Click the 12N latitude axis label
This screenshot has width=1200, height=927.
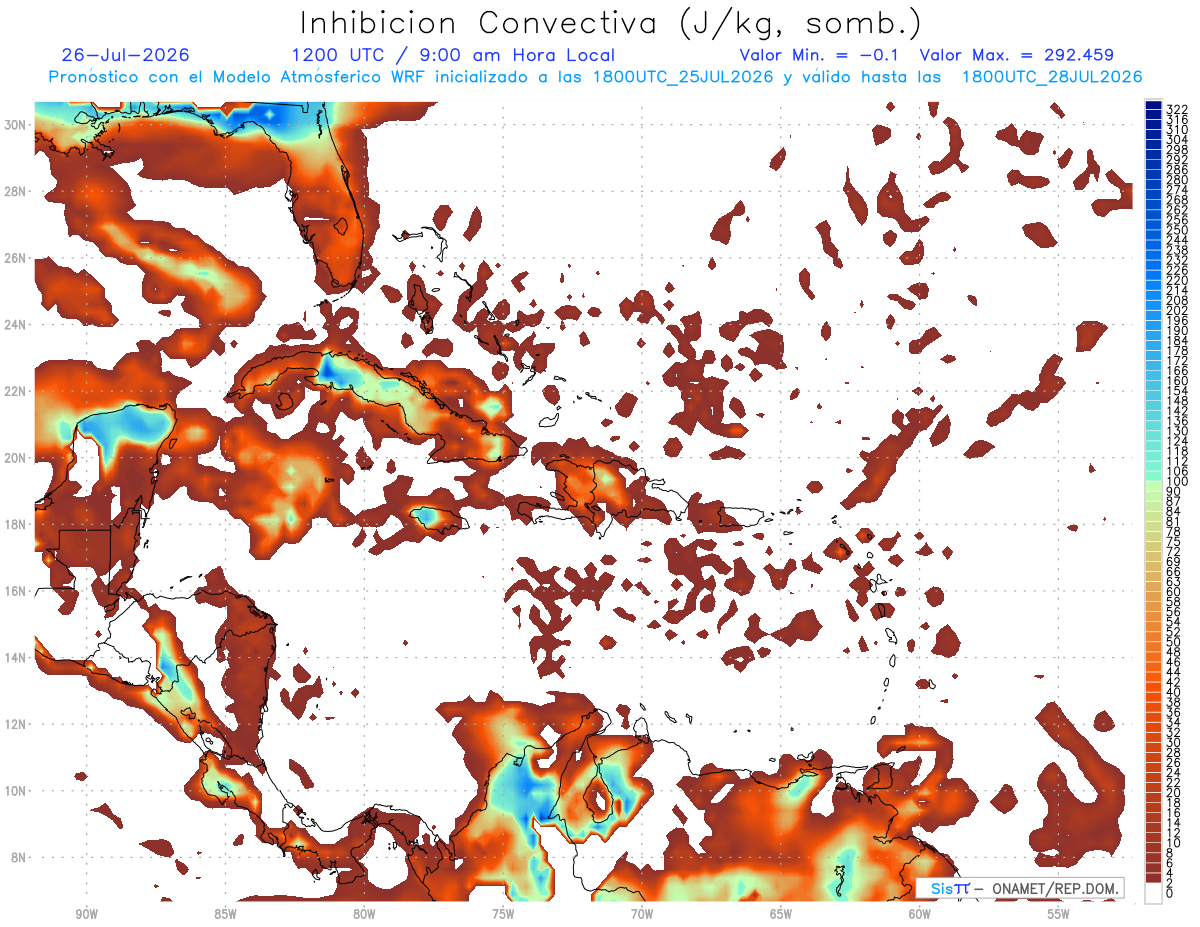17,724
